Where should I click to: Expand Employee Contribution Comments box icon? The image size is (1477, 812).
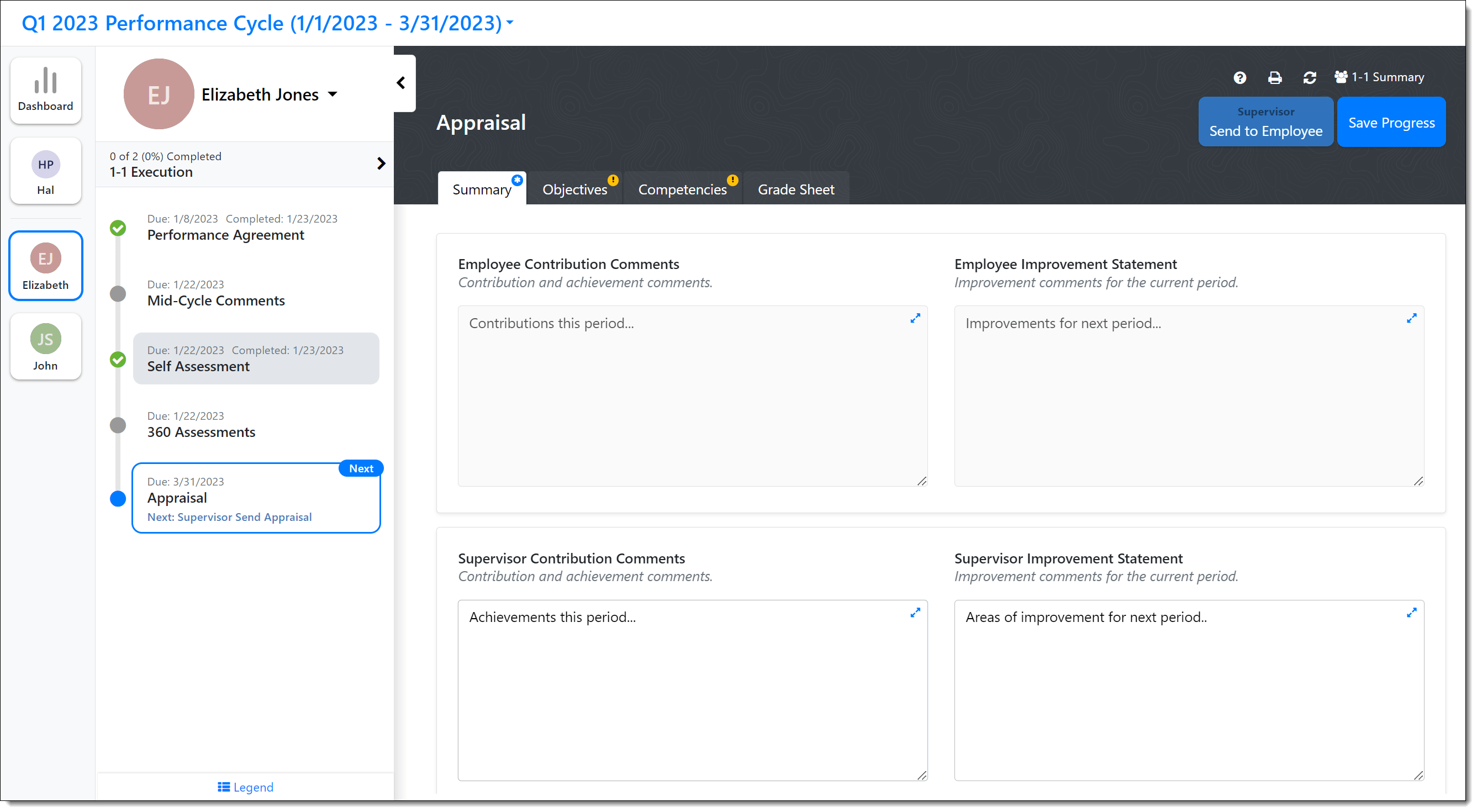point(915,318)
